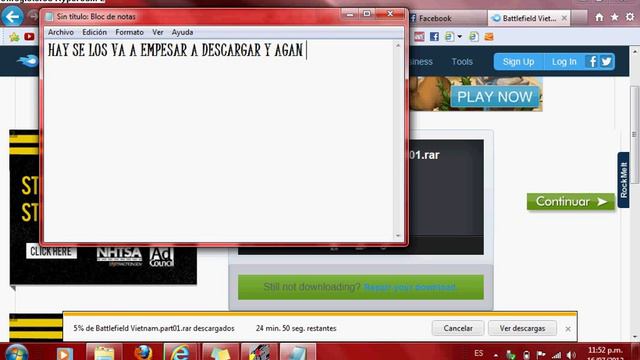This screenshot has height=360, width=640.
Task: Click the screen recorder taskbar icon
Action: coord(259,352)
